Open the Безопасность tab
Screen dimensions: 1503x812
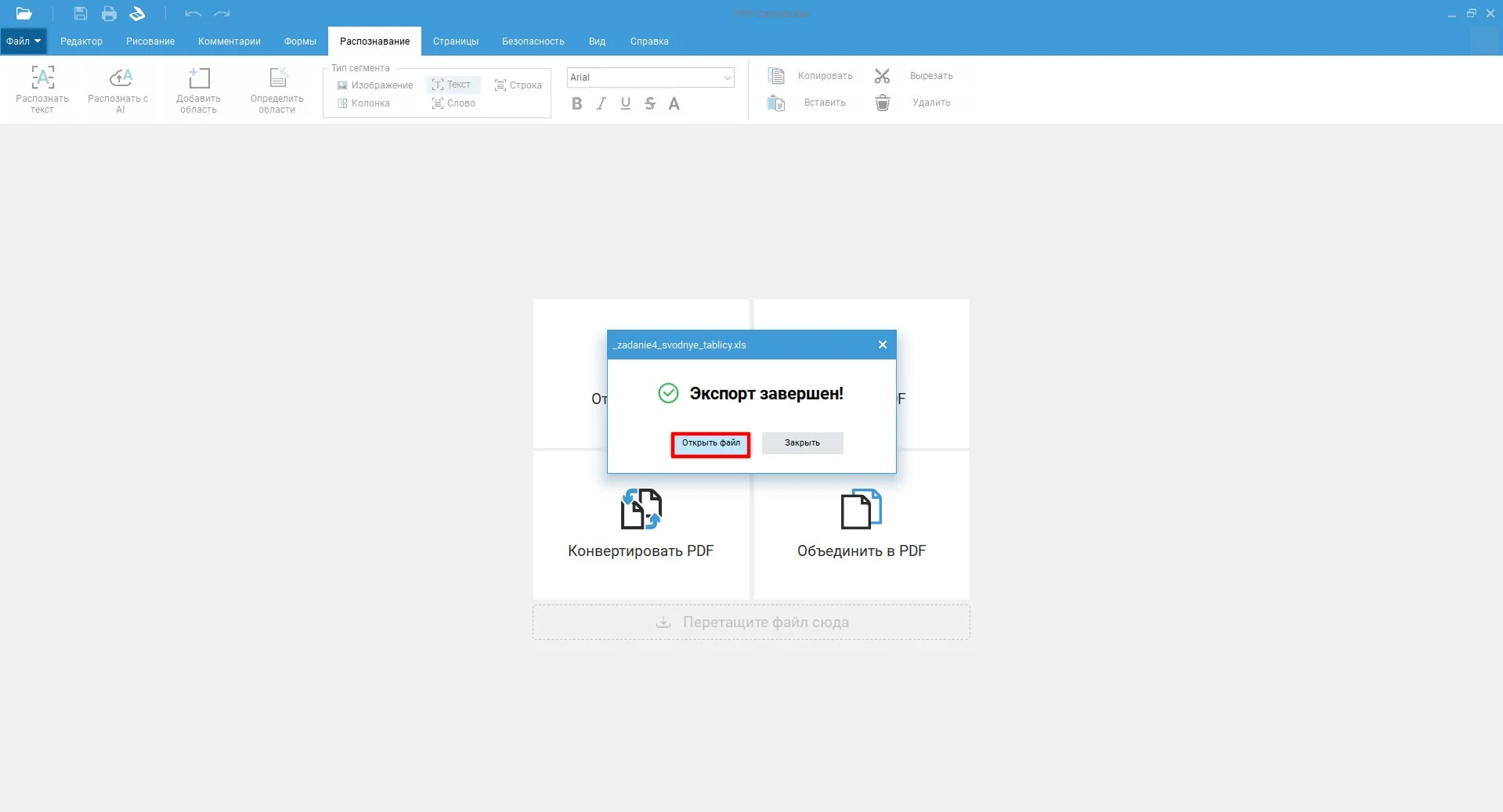pyautogui.click(x=533, y=42)
